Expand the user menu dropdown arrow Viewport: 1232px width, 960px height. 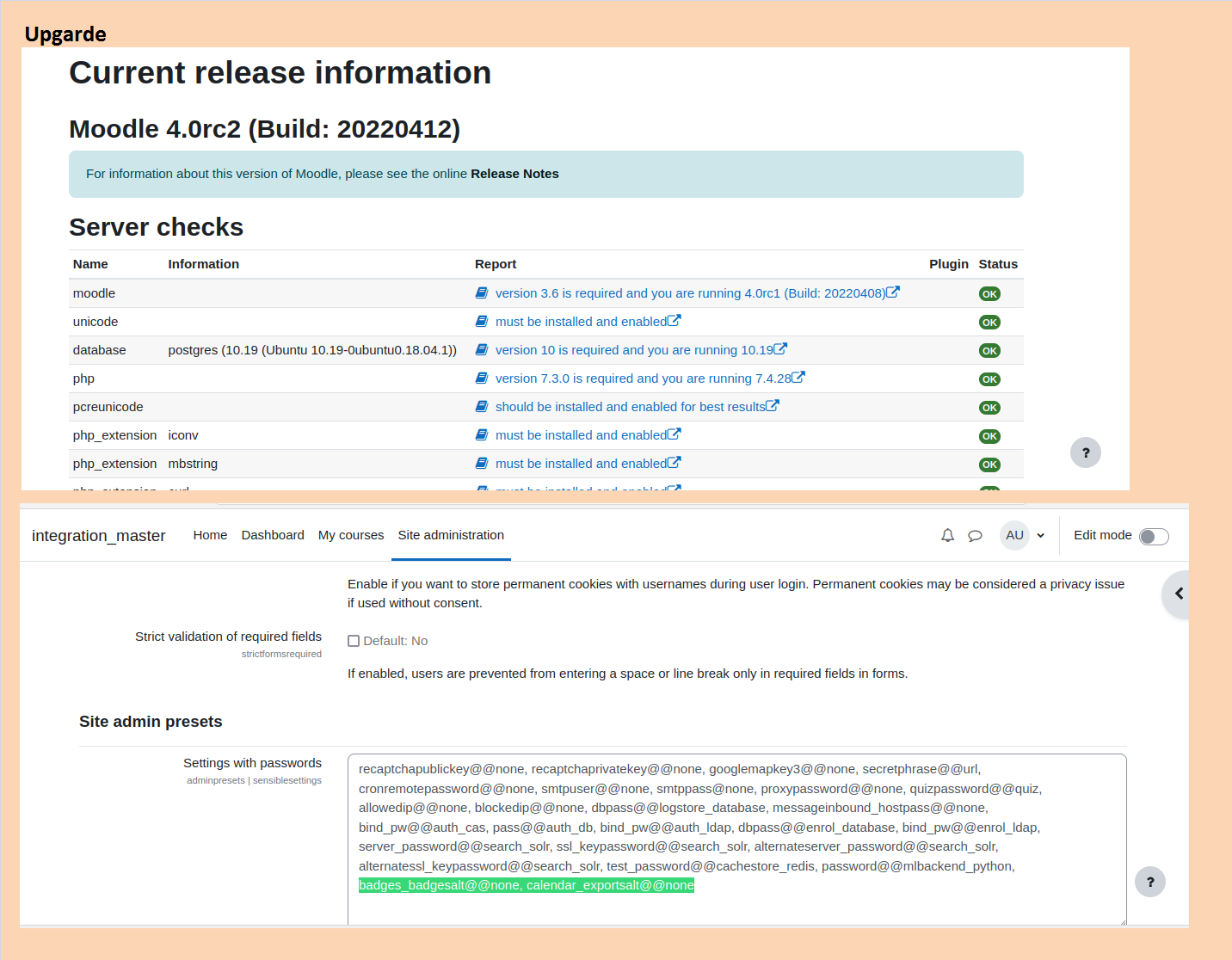point(1040,535)
